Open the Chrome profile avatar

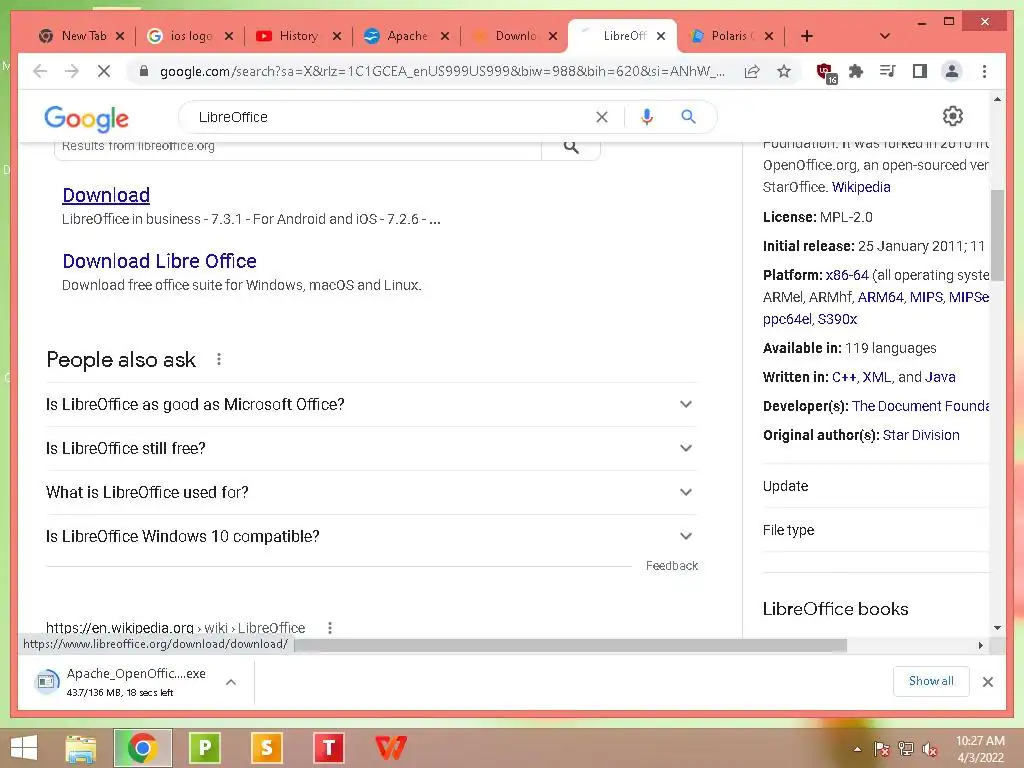tap(952, 71)
